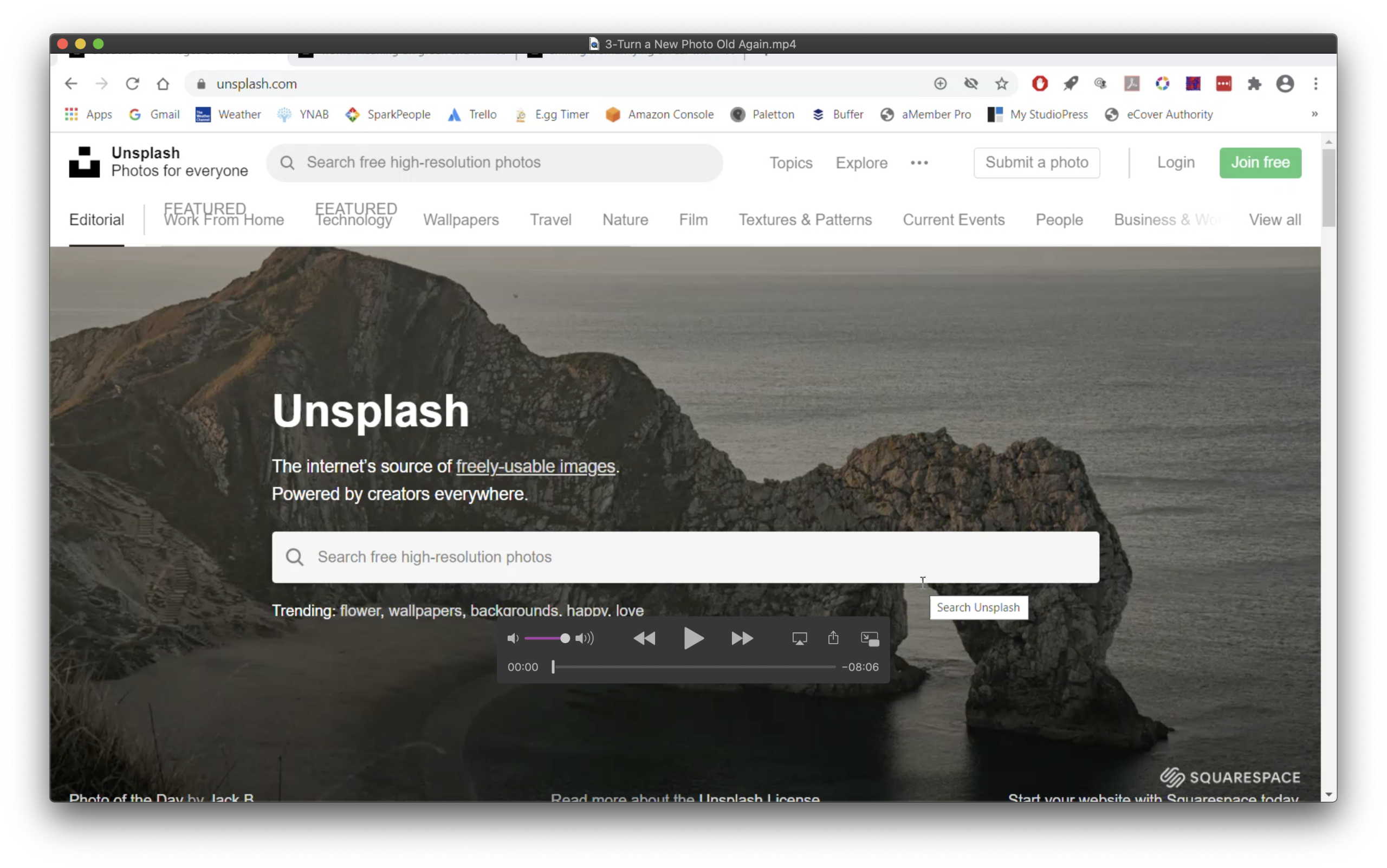1387x868 pixels.
Task: Click the plus-circle icon in the address bar
Action: tap(940, 84)
